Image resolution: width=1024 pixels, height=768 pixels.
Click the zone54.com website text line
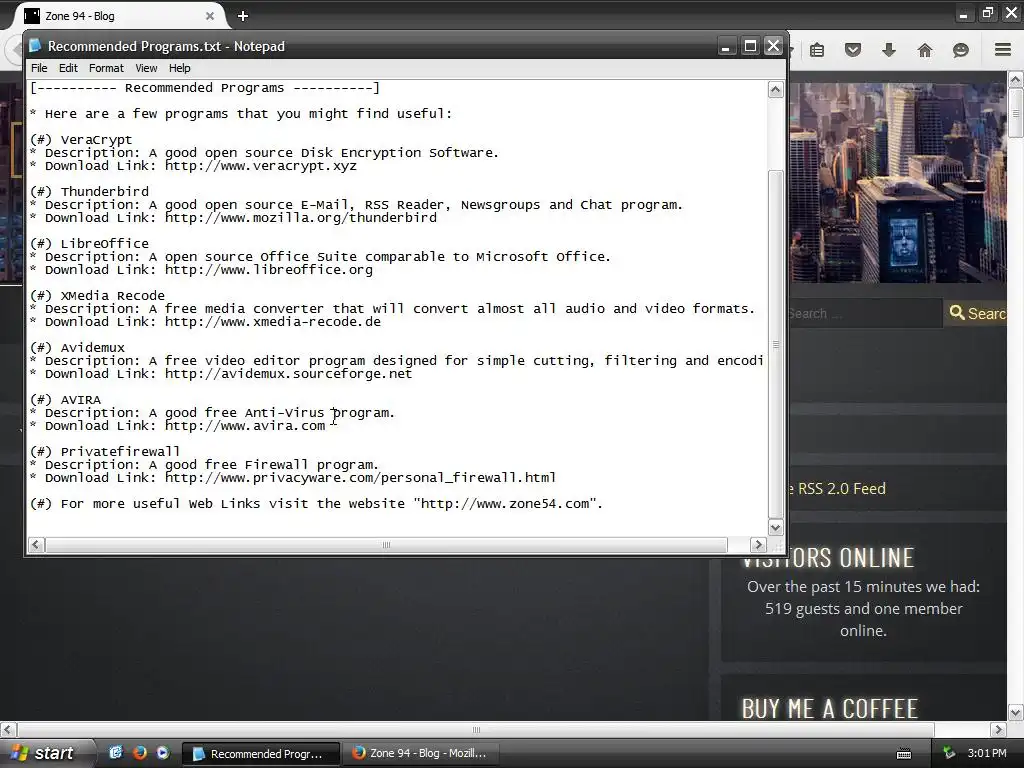click(x=316, y=504)
